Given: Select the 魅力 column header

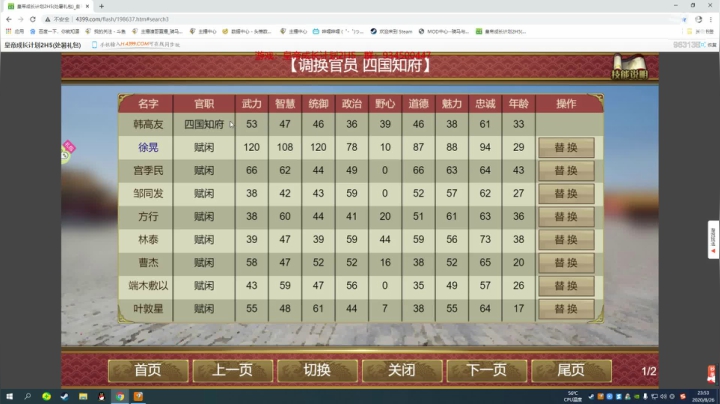Looking at the screenshot, I should (452, 104).
